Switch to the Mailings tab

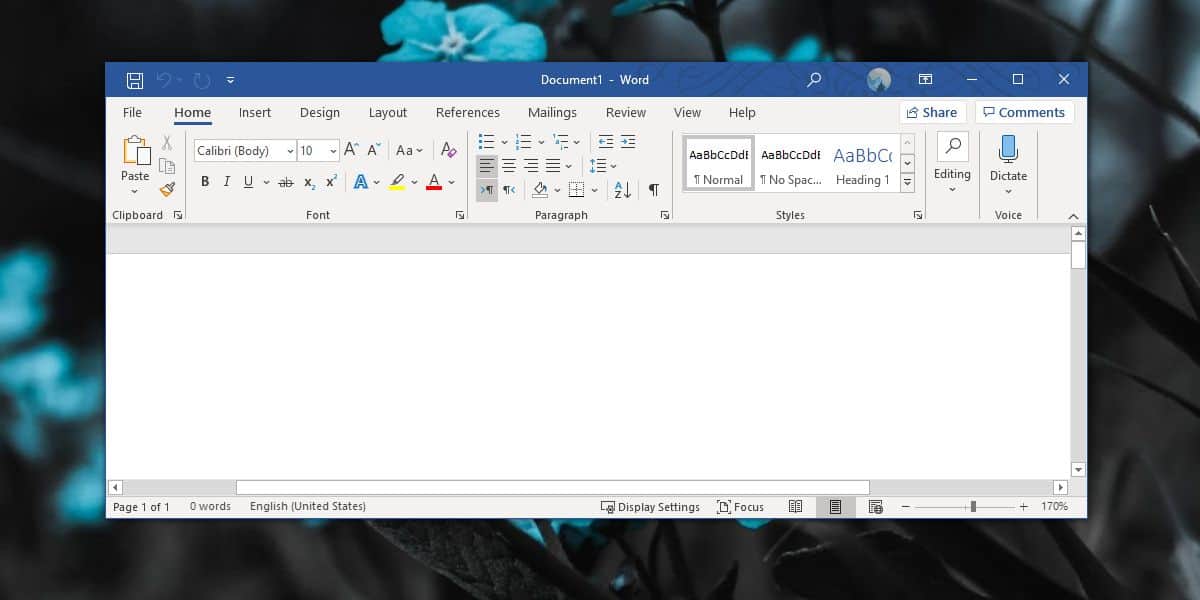coord(552,112)
